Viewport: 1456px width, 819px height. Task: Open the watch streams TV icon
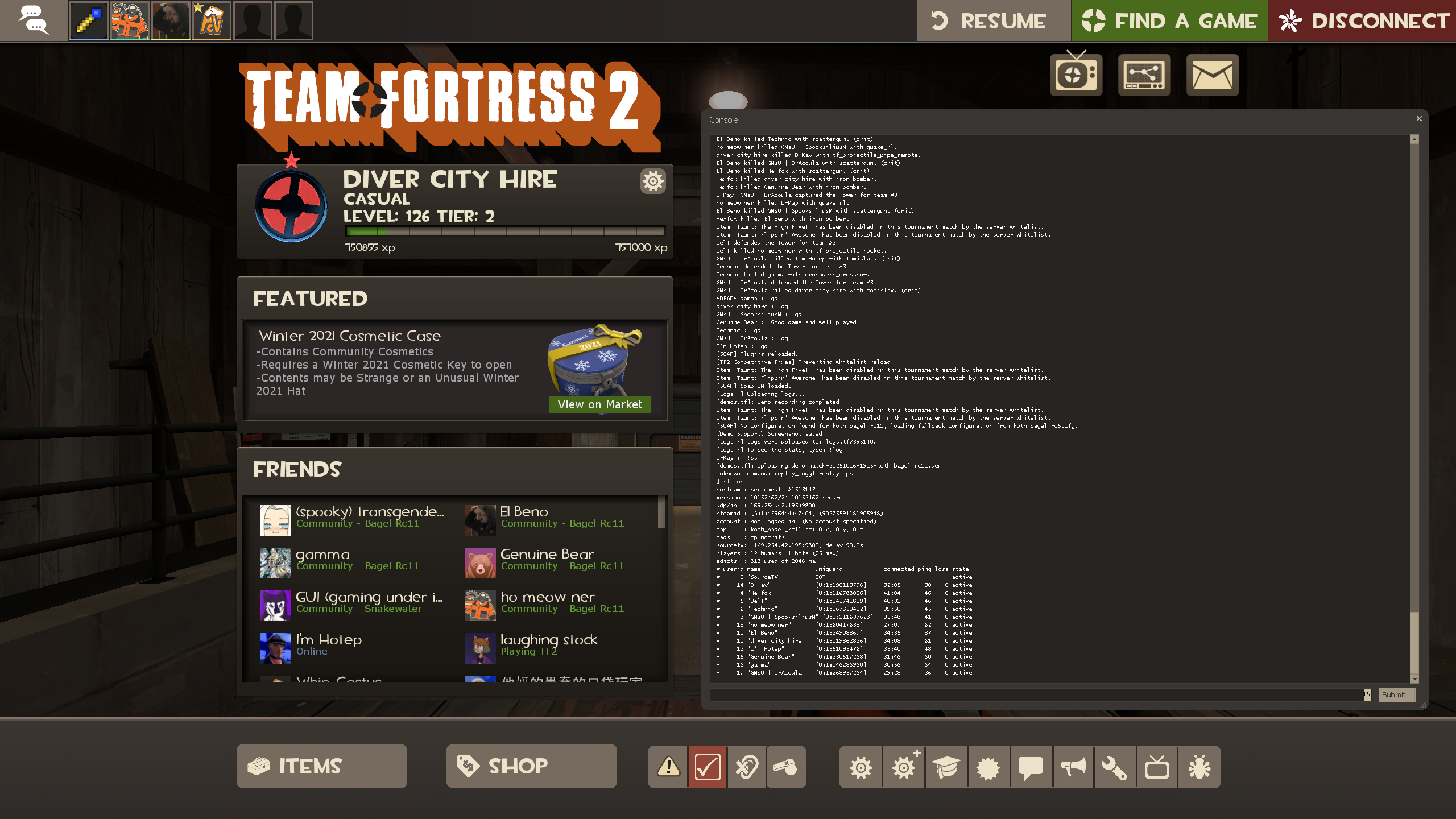tap(1076, 75)
